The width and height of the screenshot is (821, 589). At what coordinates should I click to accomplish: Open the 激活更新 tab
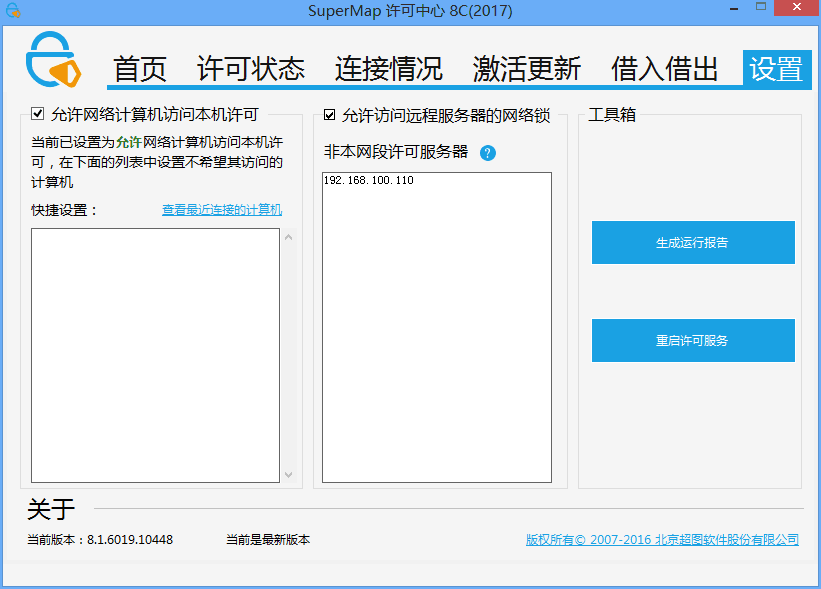pos(527,69)
